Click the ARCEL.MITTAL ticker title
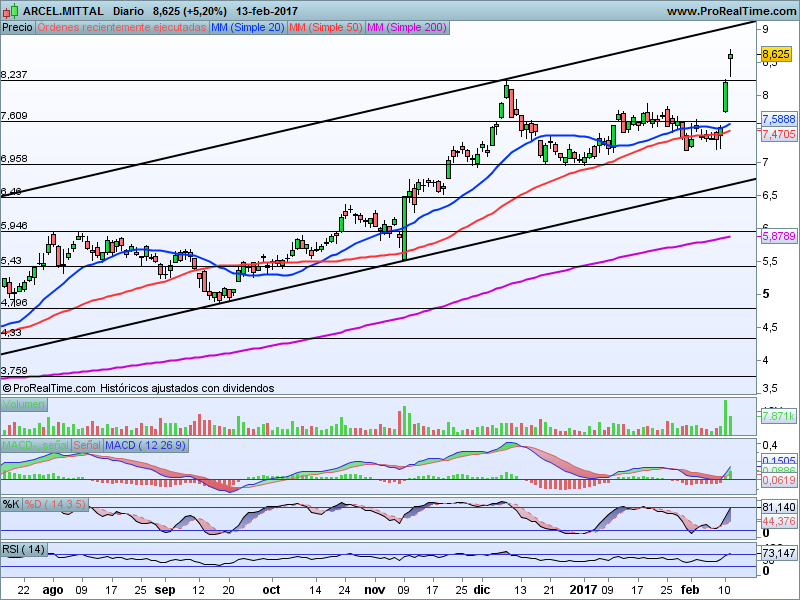Viewport: 800px width, 600px height. [63, 11]
